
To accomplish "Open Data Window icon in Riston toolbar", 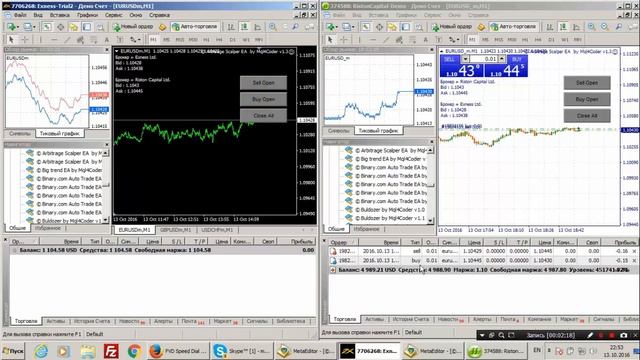I will tap(379, 27).
